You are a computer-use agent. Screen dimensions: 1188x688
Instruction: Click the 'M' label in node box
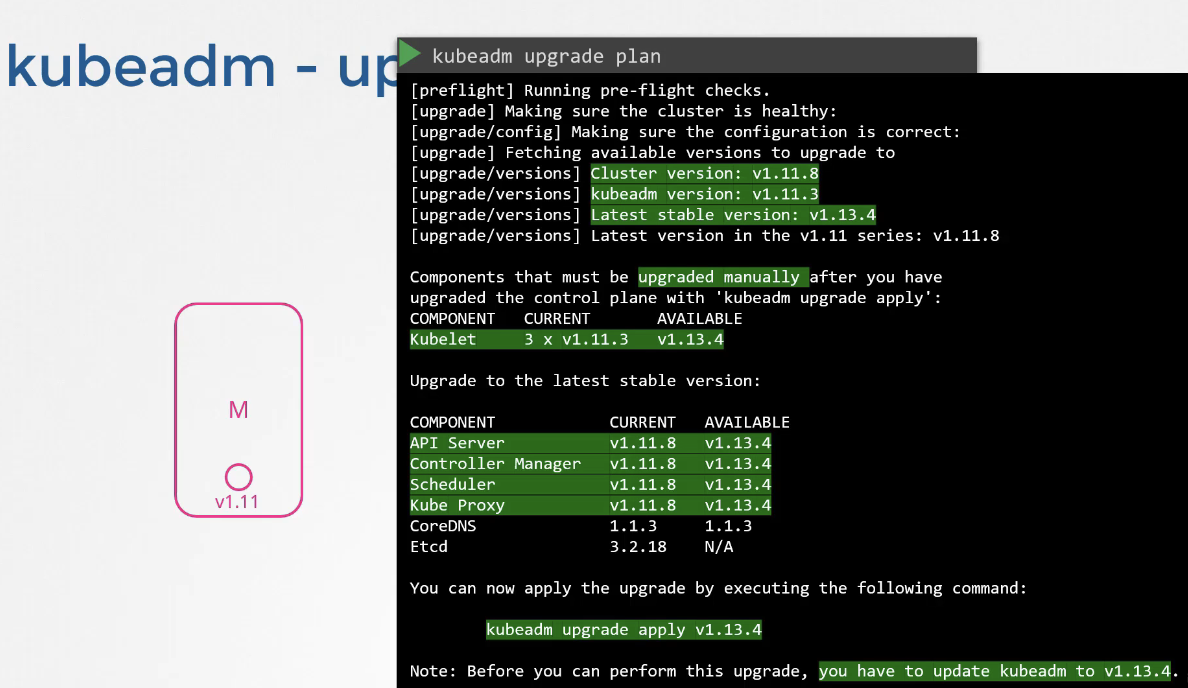[239, 410]
